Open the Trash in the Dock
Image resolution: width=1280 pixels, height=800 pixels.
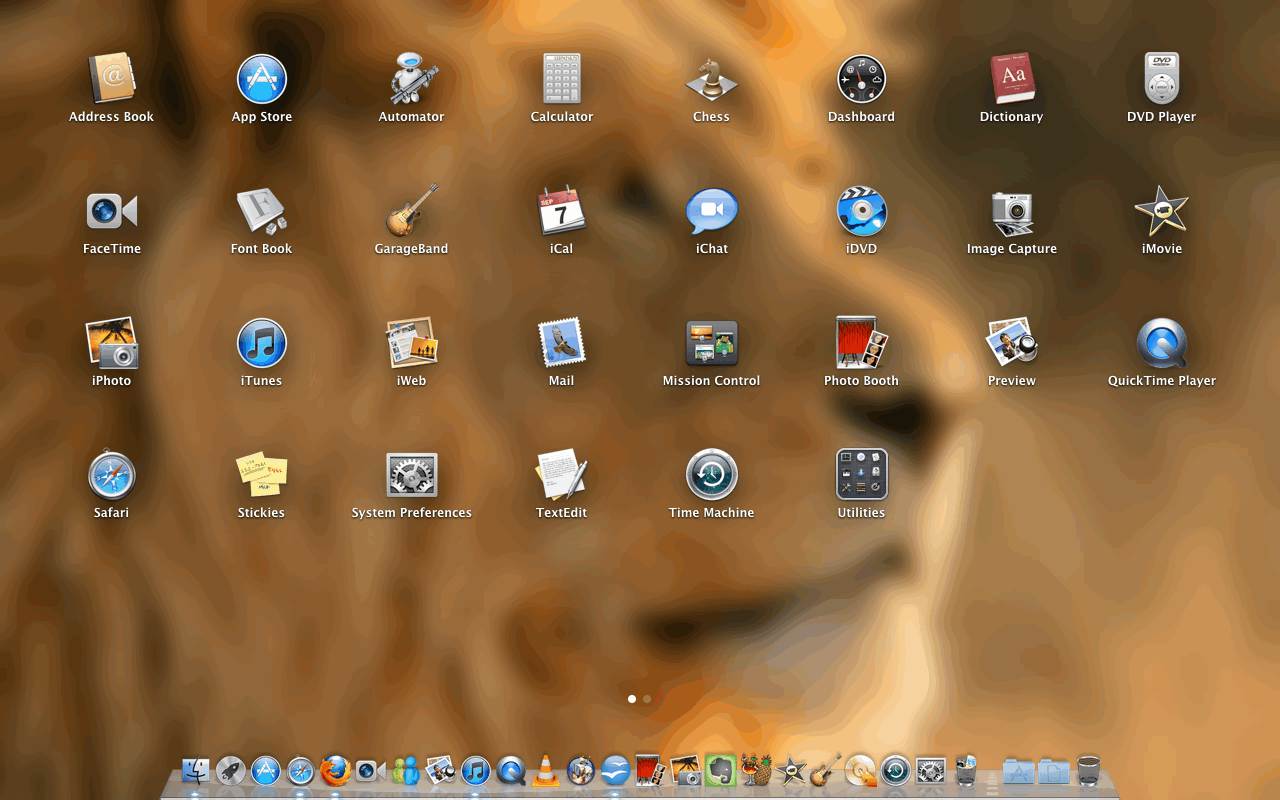(x=1089, y=771)
